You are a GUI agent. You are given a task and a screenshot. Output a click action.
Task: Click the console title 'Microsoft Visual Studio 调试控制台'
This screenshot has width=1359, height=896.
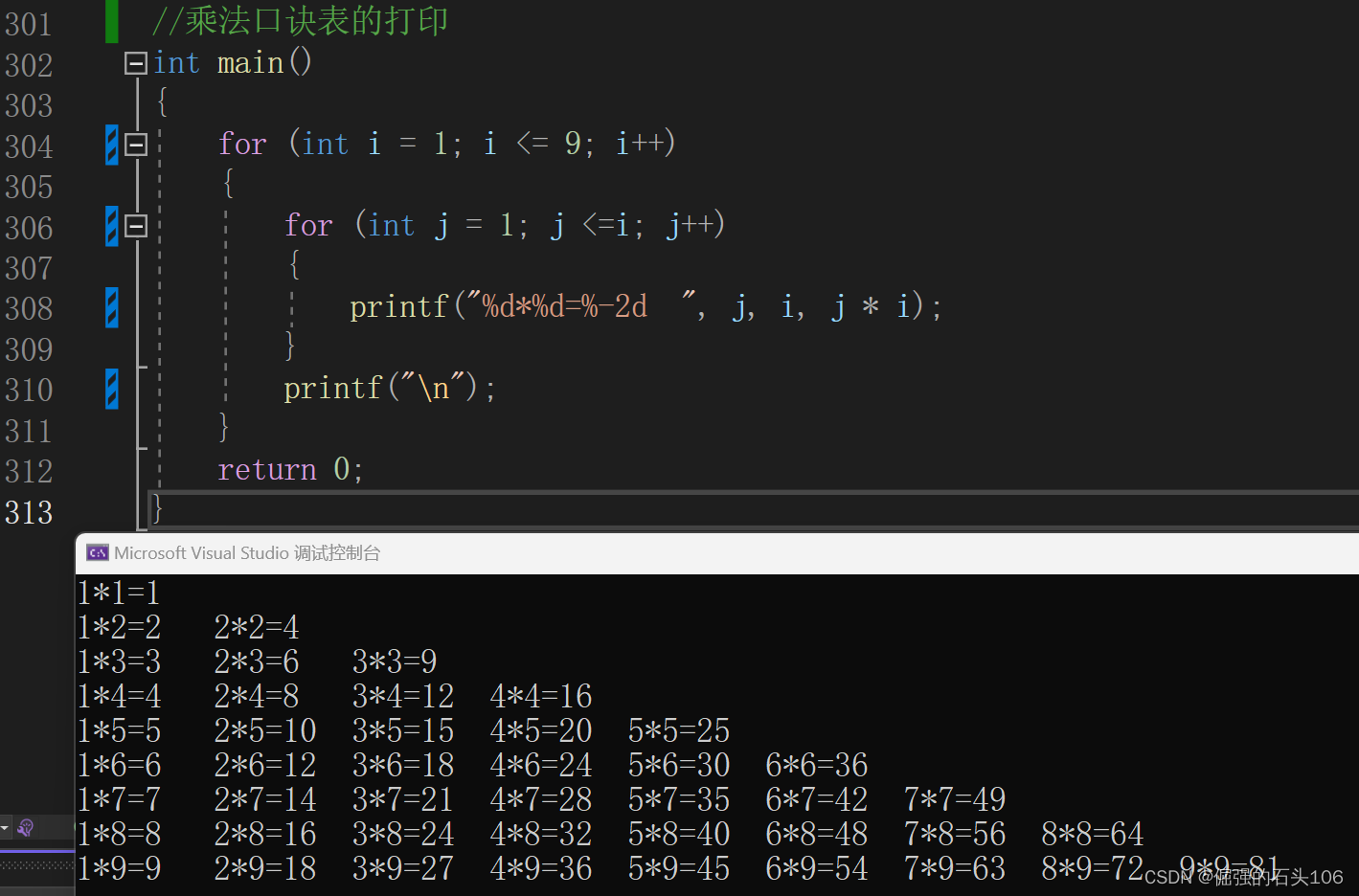[x=247, y=552]
